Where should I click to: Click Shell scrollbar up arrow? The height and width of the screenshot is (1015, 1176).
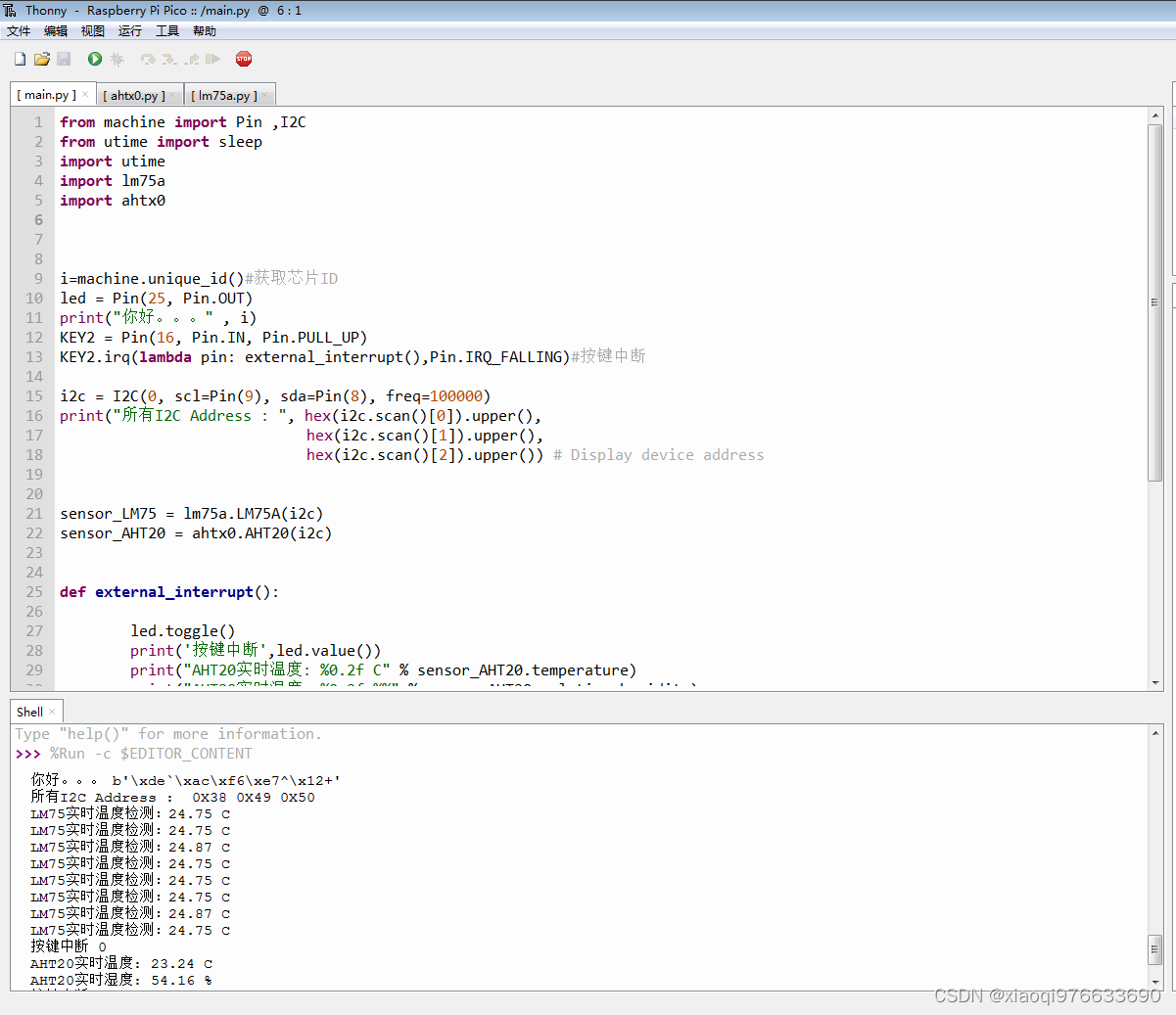coord(1155,732)
